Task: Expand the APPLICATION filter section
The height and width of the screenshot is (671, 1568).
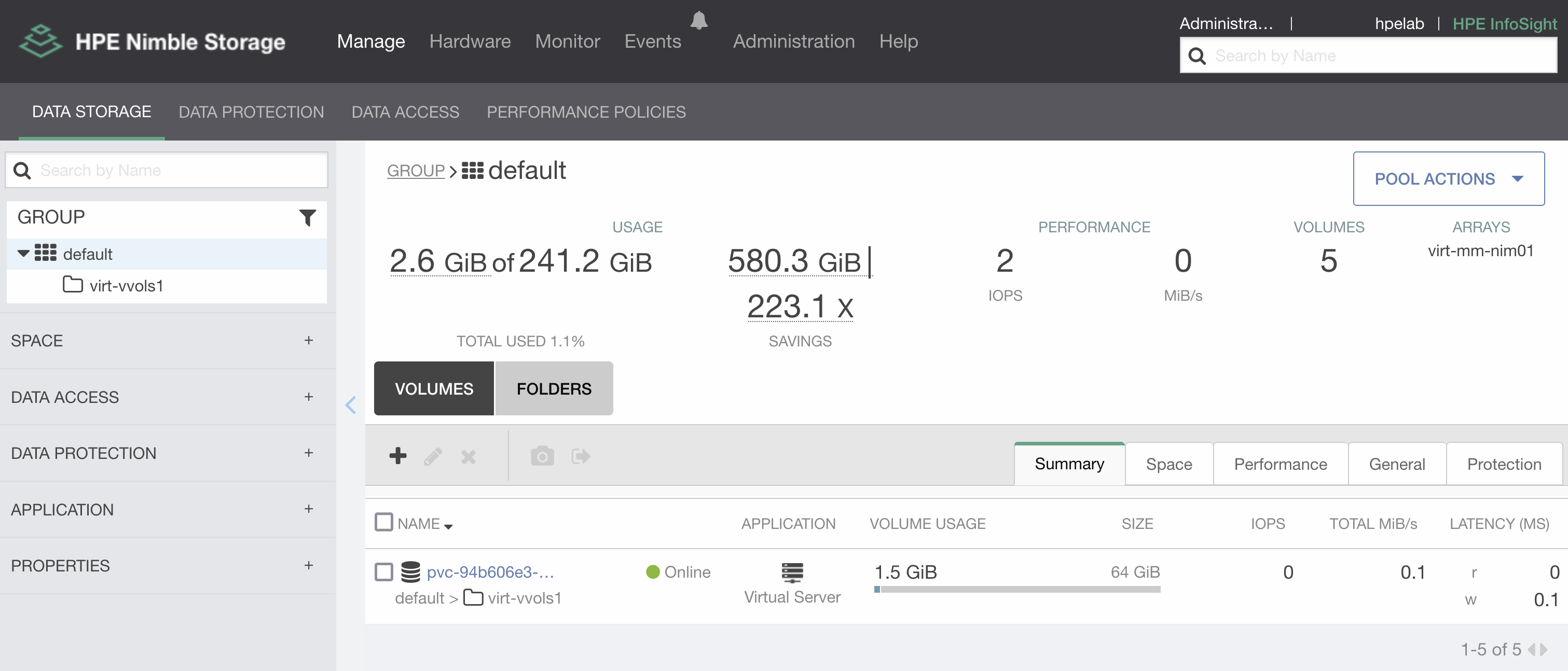Action: pos(309,509)
